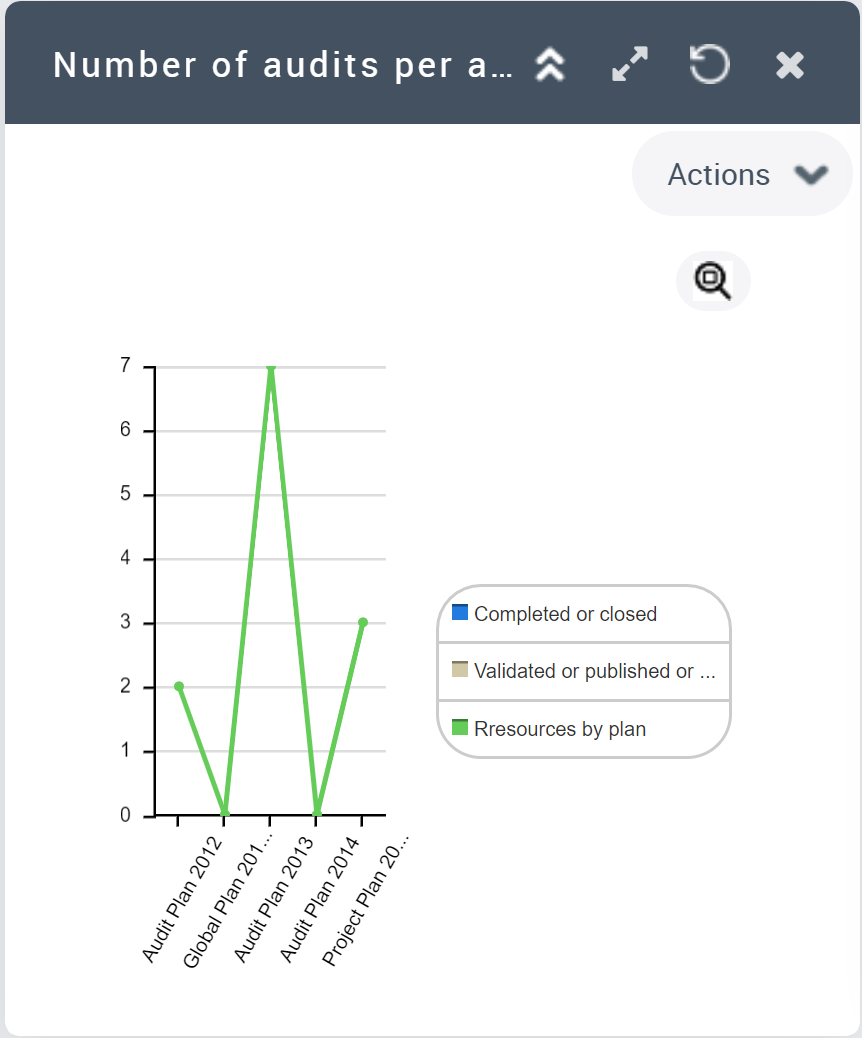This screenshot has width=862, height=1038.
Task: Click the Audit Plan 2012 data point
Action: pos(178,687)
